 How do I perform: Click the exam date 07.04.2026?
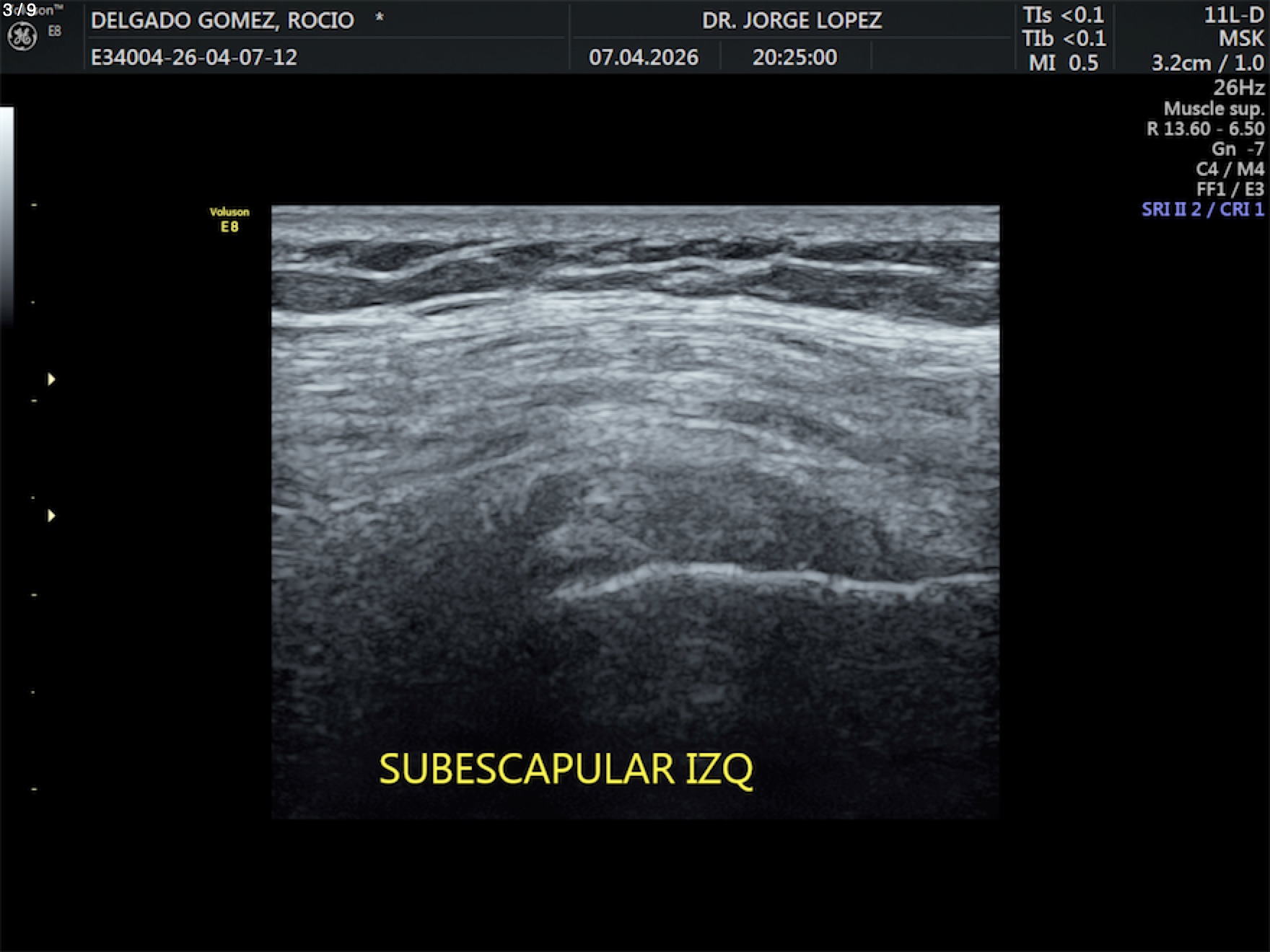pyautogui.click(x=644, y=57)
